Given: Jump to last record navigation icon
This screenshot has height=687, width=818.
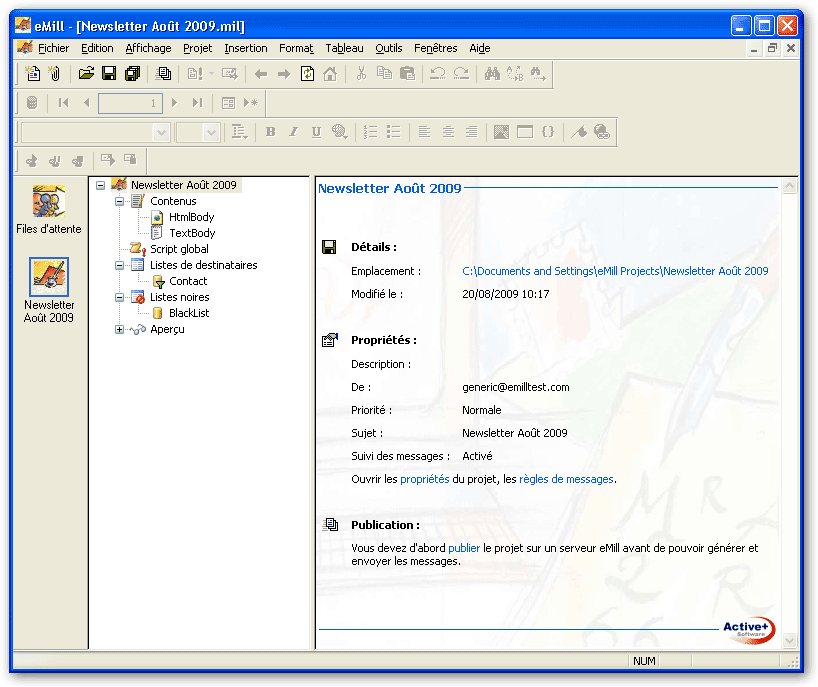Looking at the screenshot, I should point(197,103).
